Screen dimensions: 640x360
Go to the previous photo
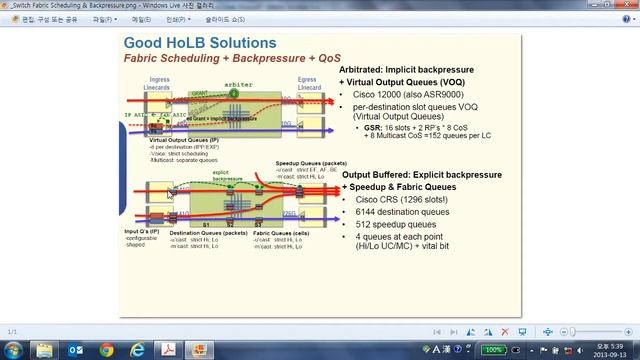(437, 332)
